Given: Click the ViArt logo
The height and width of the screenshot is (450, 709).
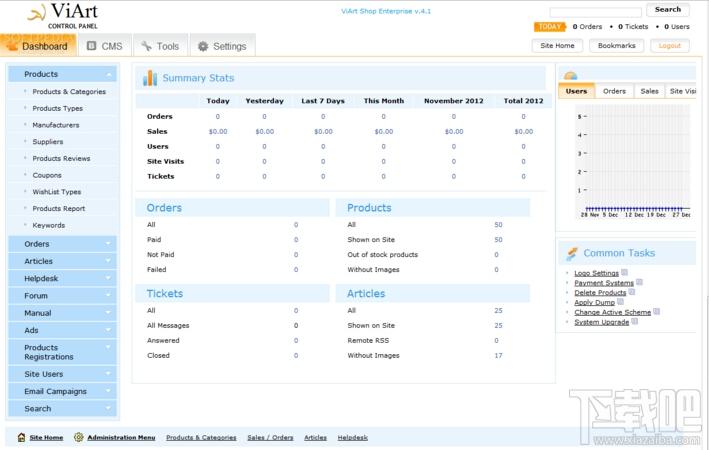Looking at the screenshot, I should pos(63,15).
